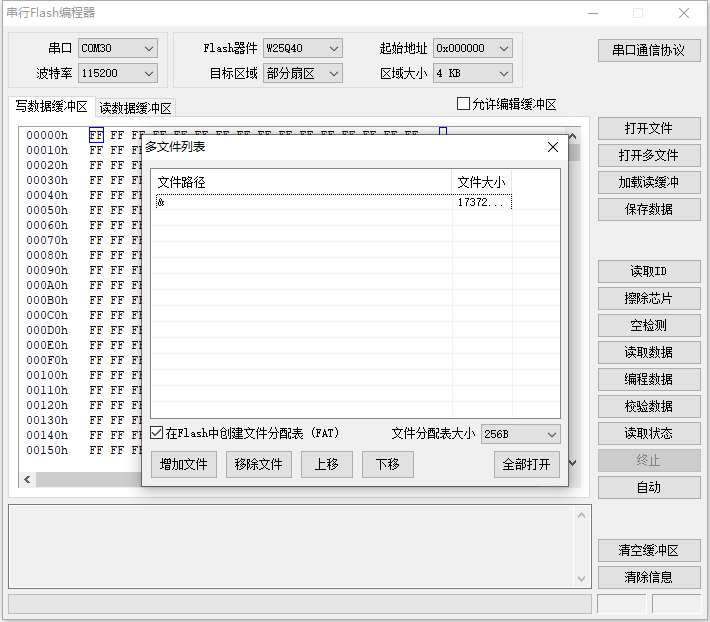Click the 下移 button
Viewport: 710px width, 622px height.
[x=387, y=465]
